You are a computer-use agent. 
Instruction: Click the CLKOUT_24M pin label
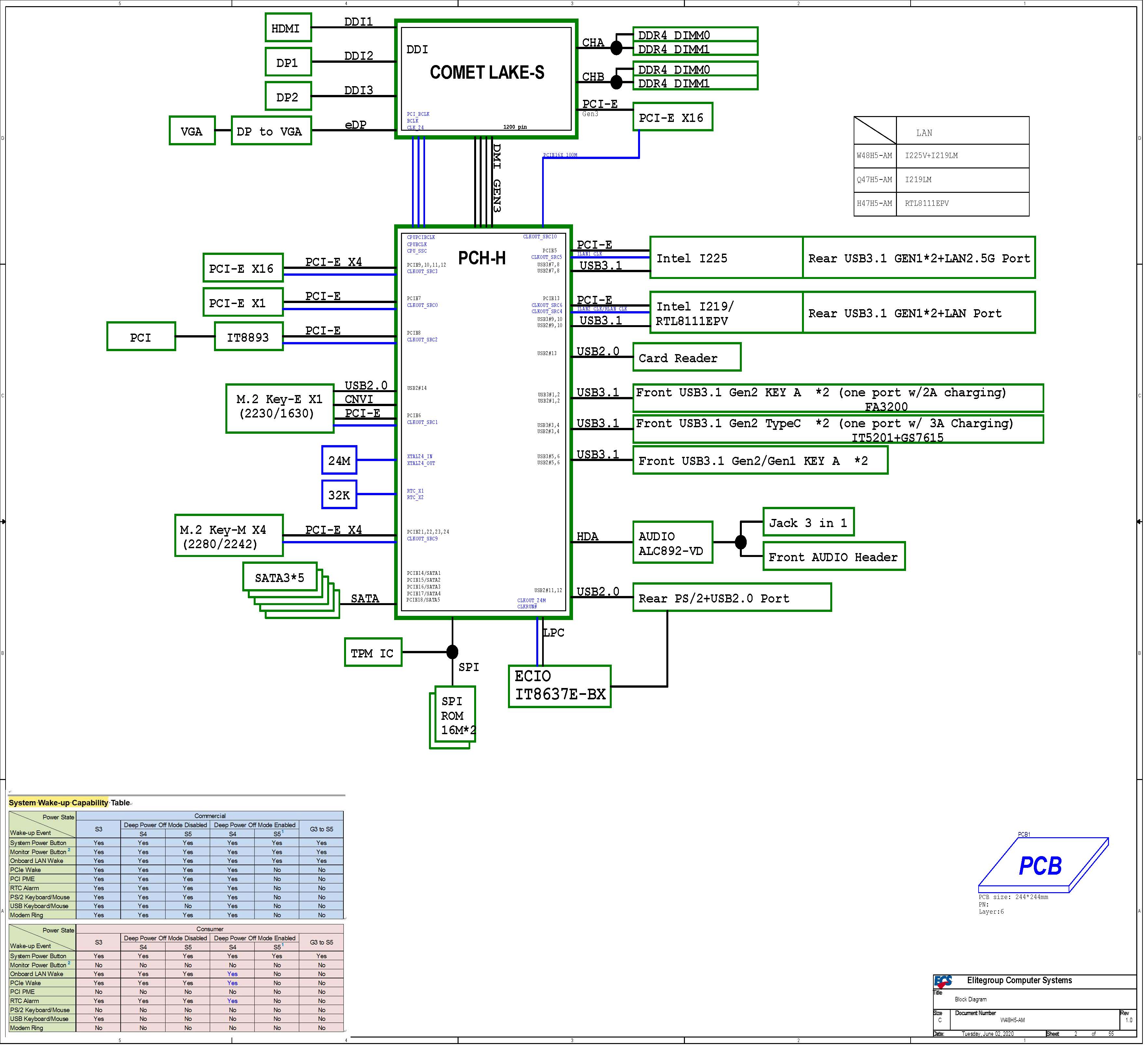(531, 601)
